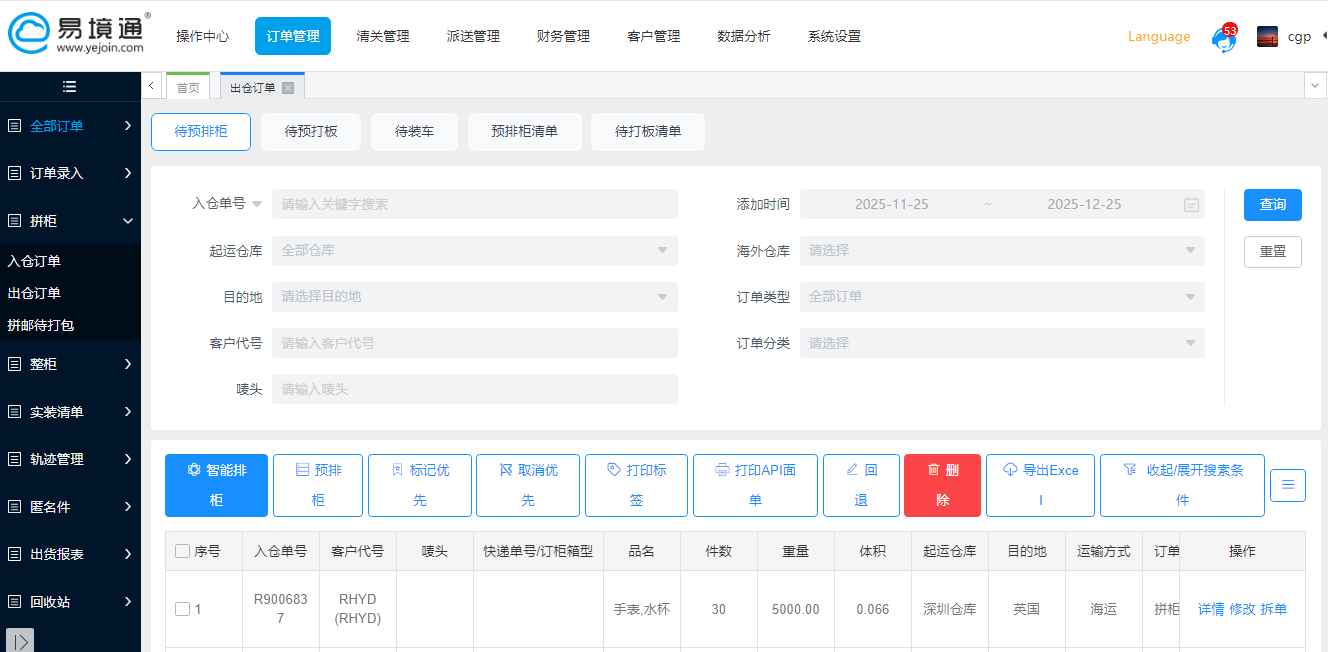Click the 回收站 sidebar icon
1328x652 pixels.
point(14,602)
